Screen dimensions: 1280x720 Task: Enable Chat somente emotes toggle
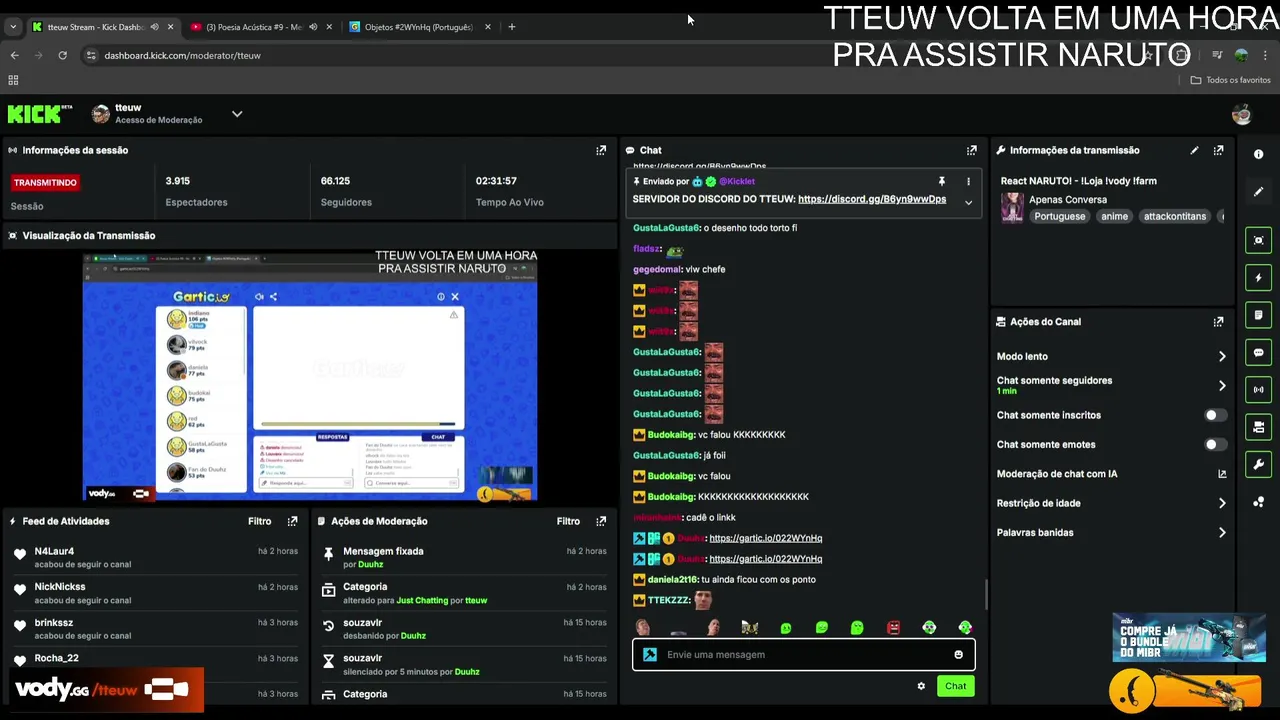click(x=1214, y=444)
